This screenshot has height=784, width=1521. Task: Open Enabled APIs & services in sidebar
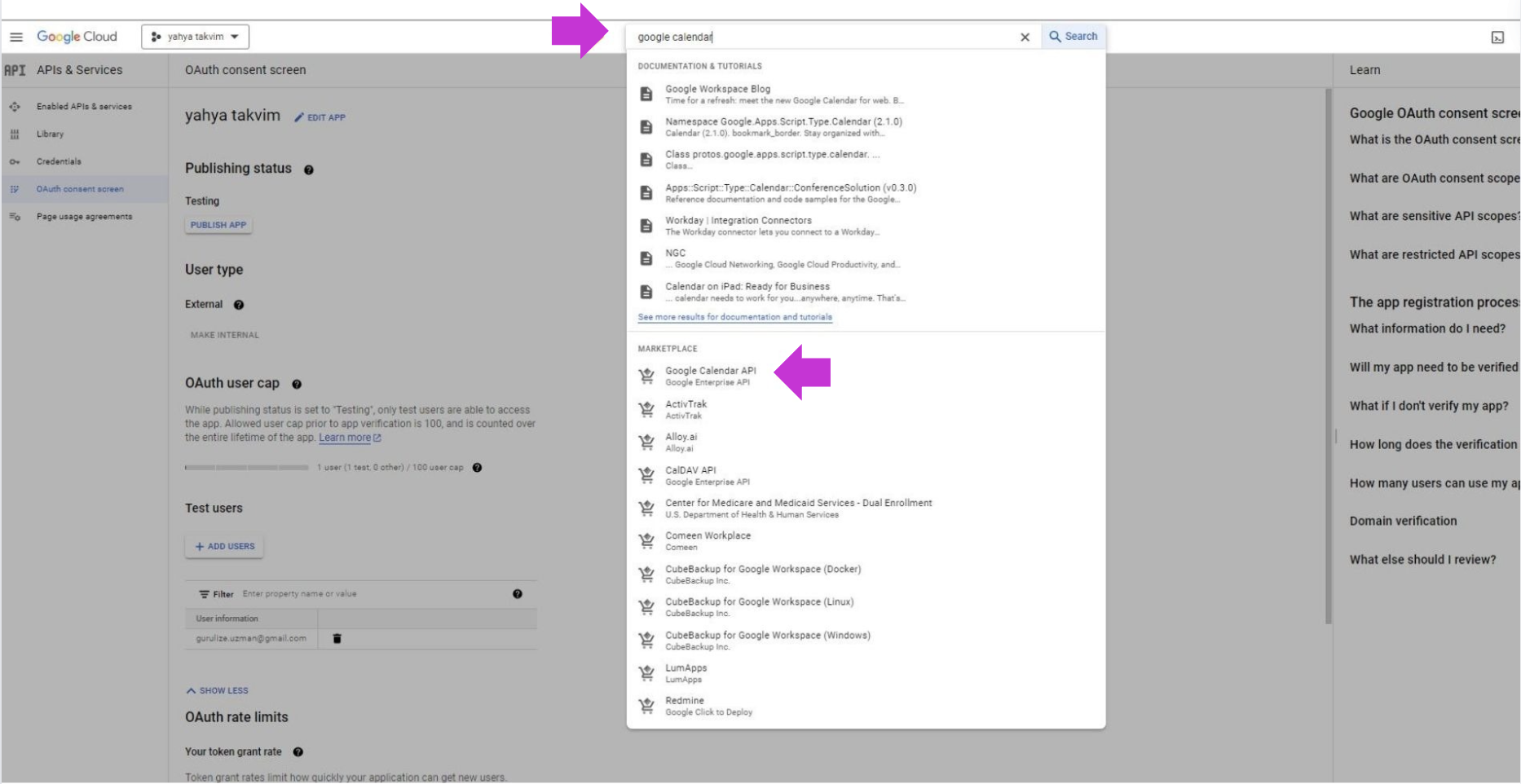point(84,107)
